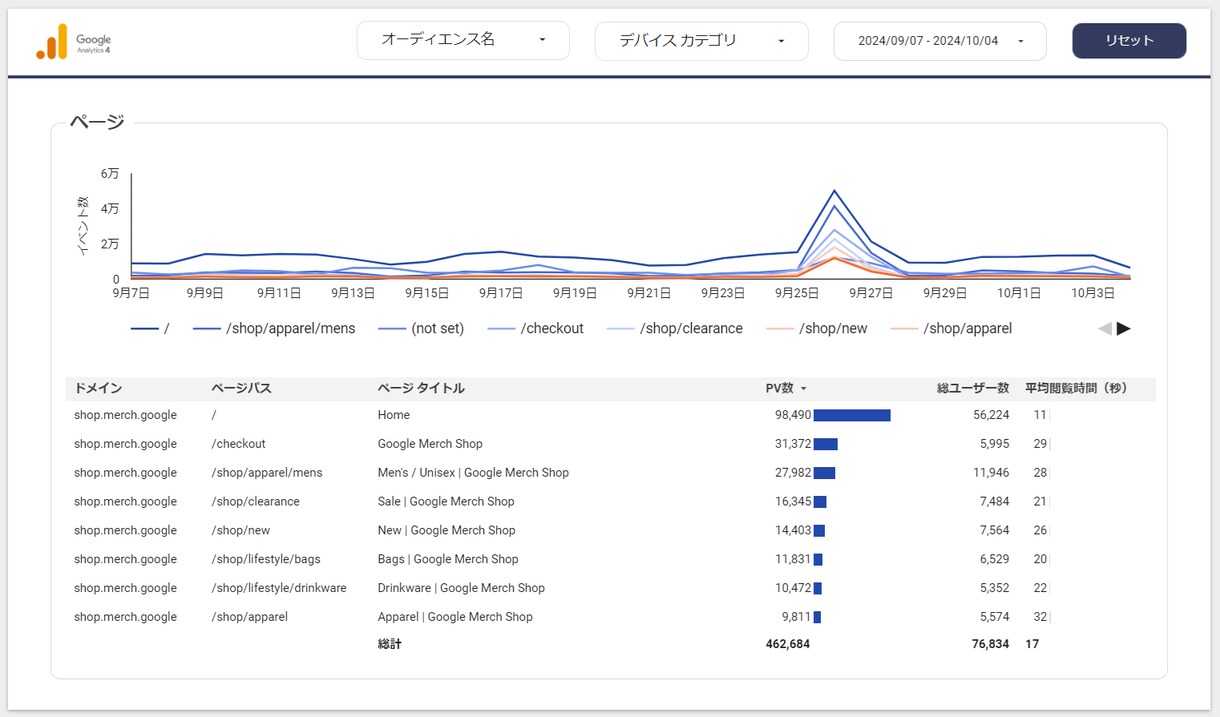Click the 9月7日 x-axis label
This screenshot has height=717, width=1220.
pyautogui.click(x=131, y=293)
